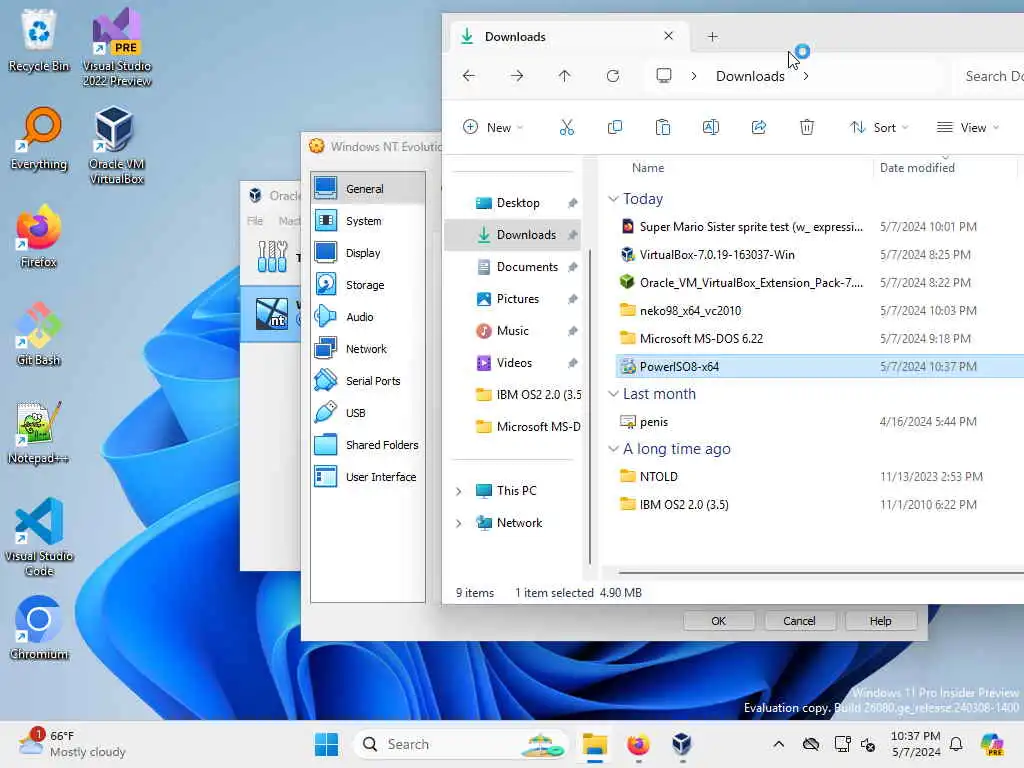The width and height of the screenshot is (1024, 768).
Task: Click the Paste clipboard icon
Action: tap(662, 127)
